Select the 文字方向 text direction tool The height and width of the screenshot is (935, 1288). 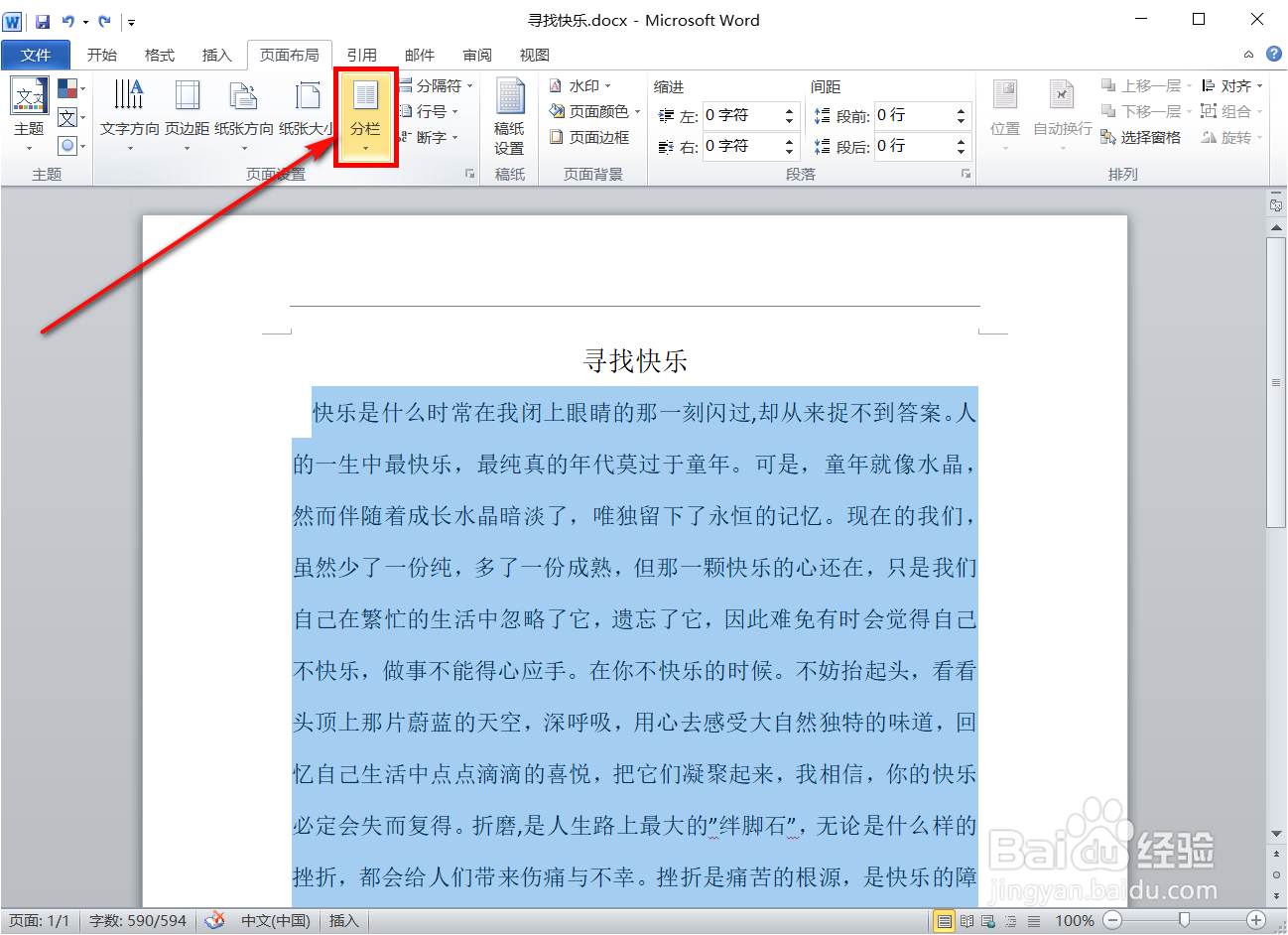coord(130,109)
